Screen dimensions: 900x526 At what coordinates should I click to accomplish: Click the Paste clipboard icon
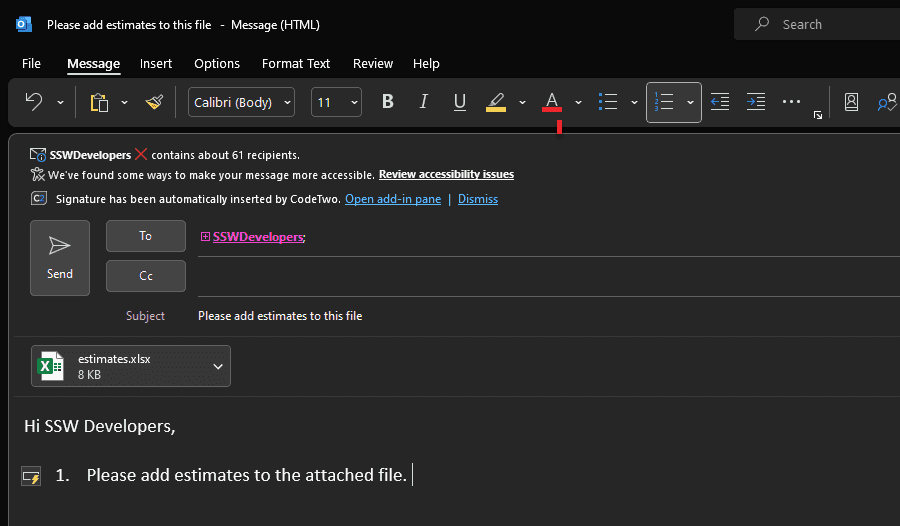pos(99,102)
